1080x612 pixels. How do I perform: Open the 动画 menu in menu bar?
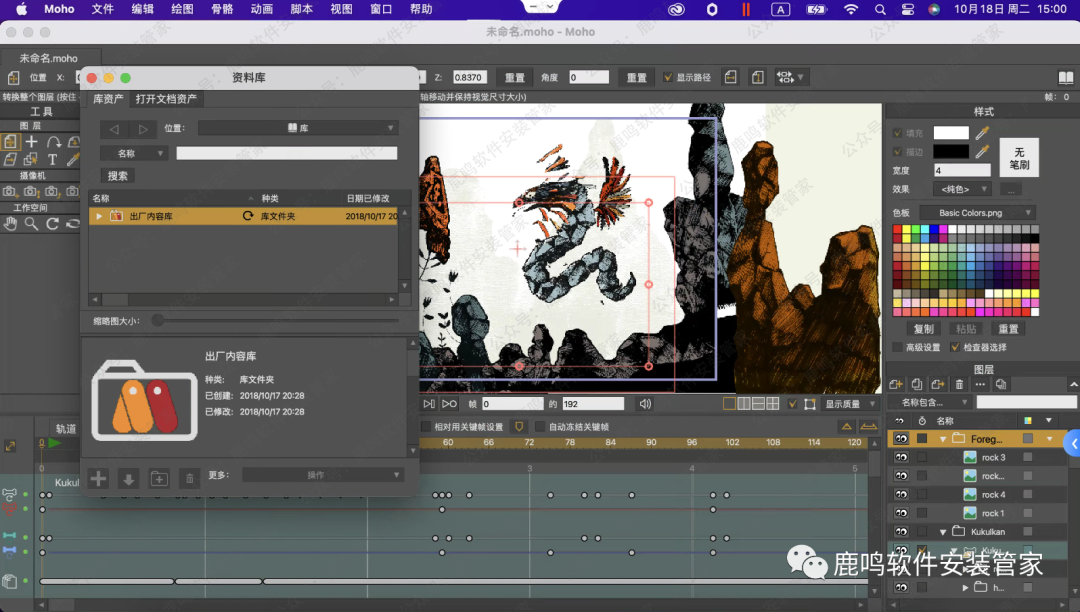pyautogui.click(x=261, y=9)
